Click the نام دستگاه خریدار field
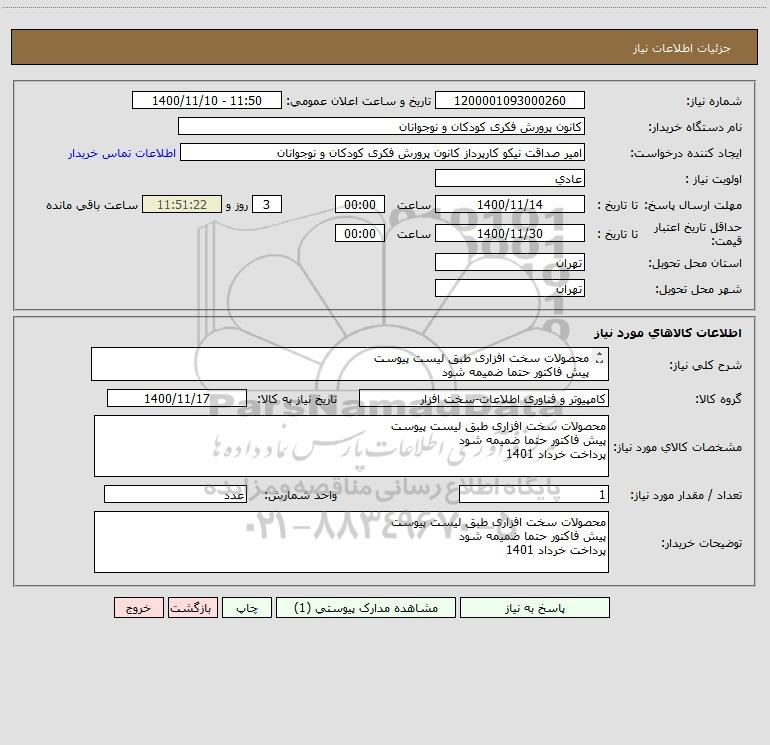770x745 pixels. pyautogui.click(x=381, y=126)
